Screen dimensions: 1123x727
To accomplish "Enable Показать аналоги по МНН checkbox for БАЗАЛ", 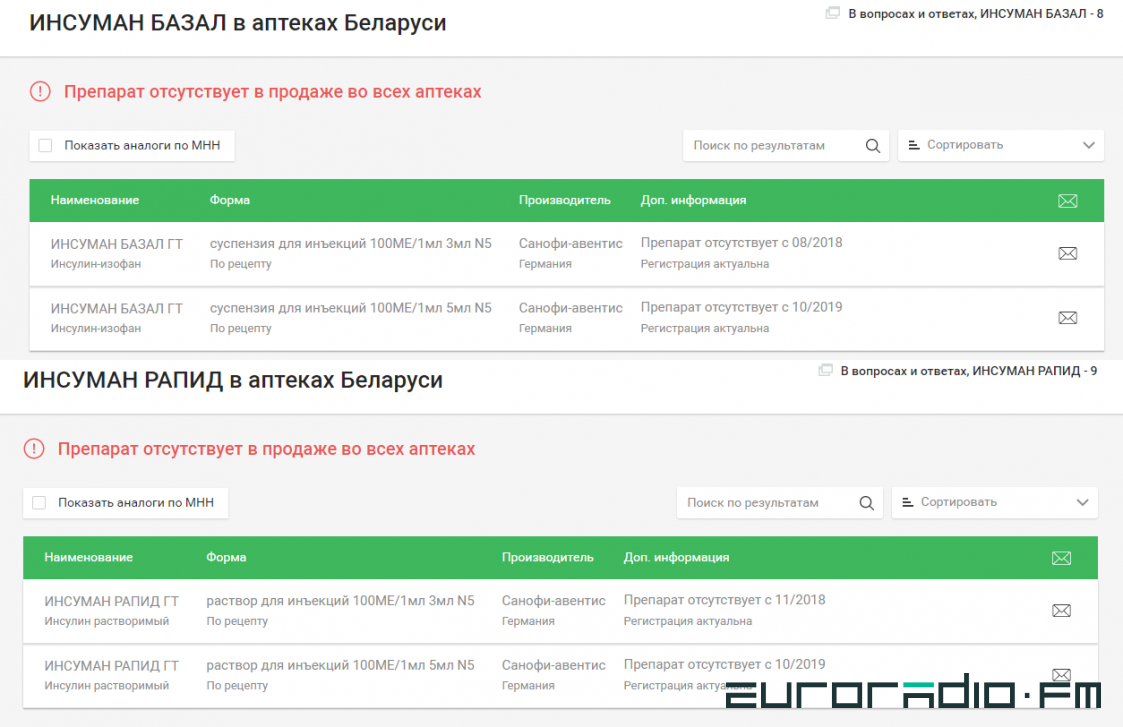I will [45, 145].
